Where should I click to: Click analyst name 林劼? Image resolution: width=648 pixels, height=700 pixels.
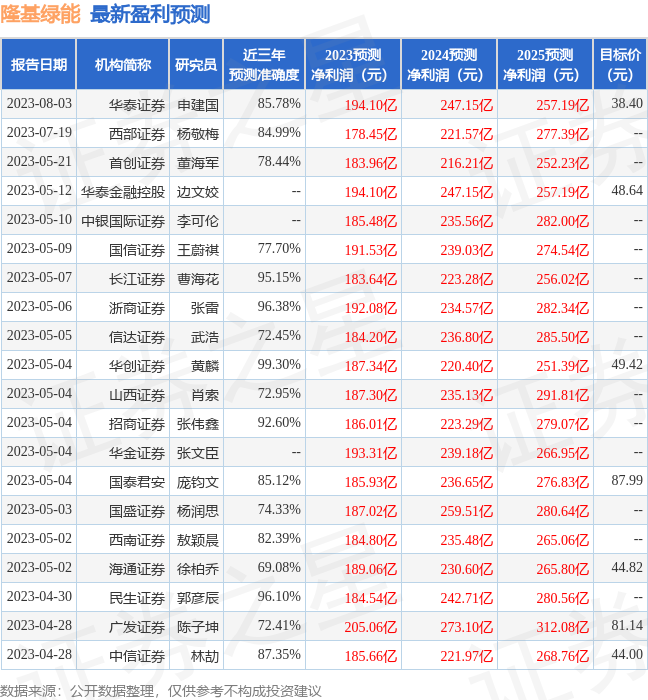pyautogui.click(x=205, y=657)
